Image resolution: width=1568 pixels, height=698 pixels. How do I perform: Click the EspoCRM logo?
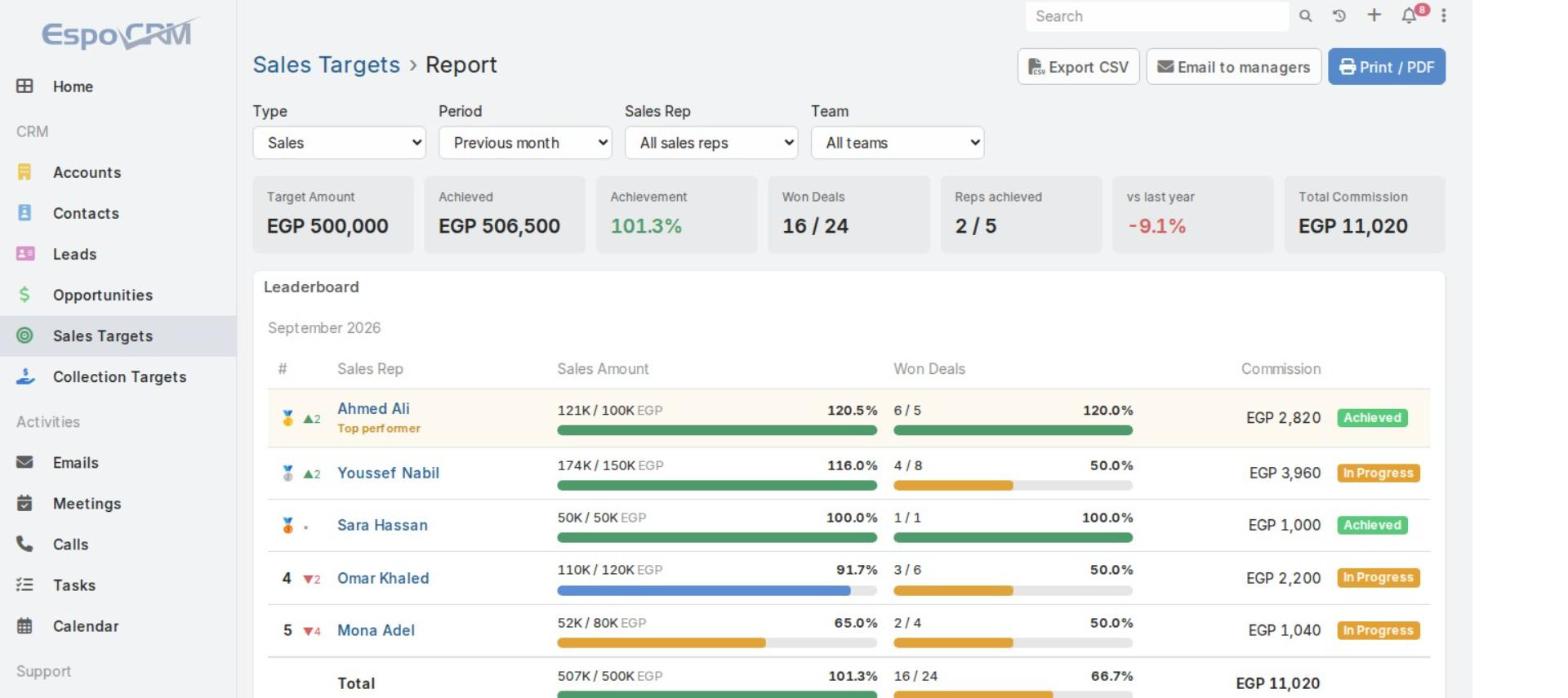[x=119, y=34]
